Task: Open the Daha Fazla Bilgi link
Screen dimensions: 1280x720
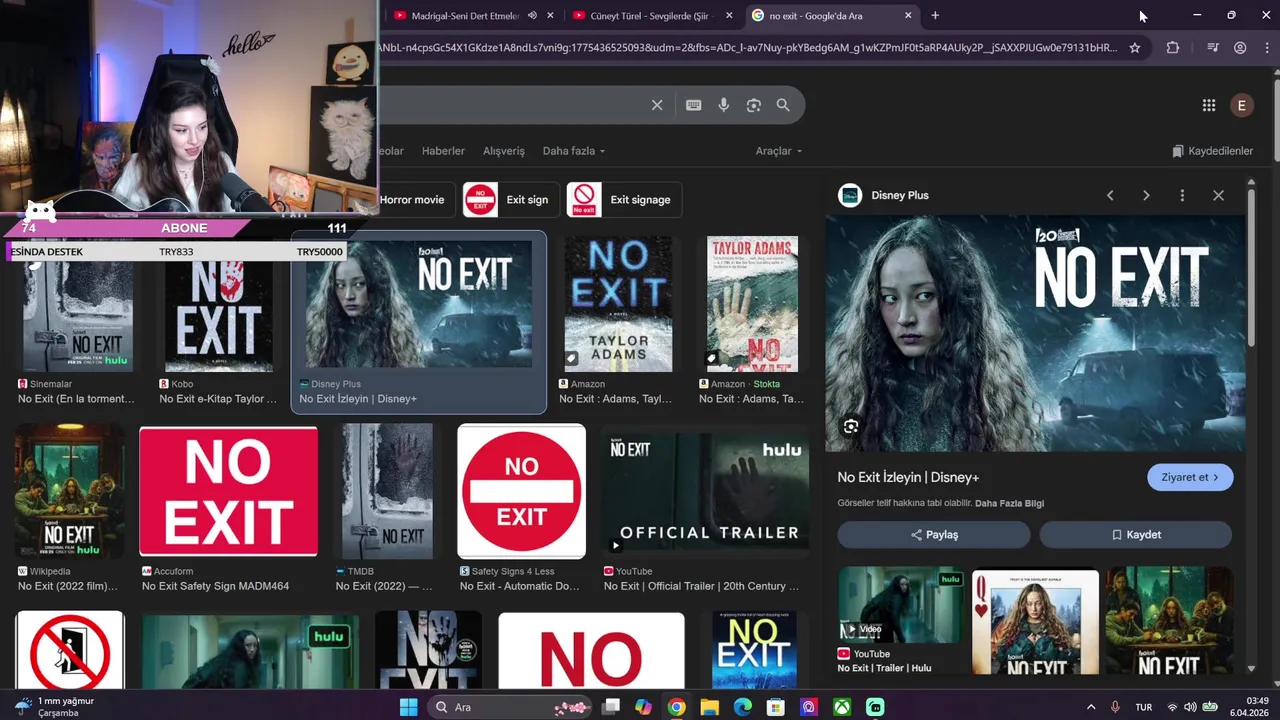Action: (x=1009, y=503)
